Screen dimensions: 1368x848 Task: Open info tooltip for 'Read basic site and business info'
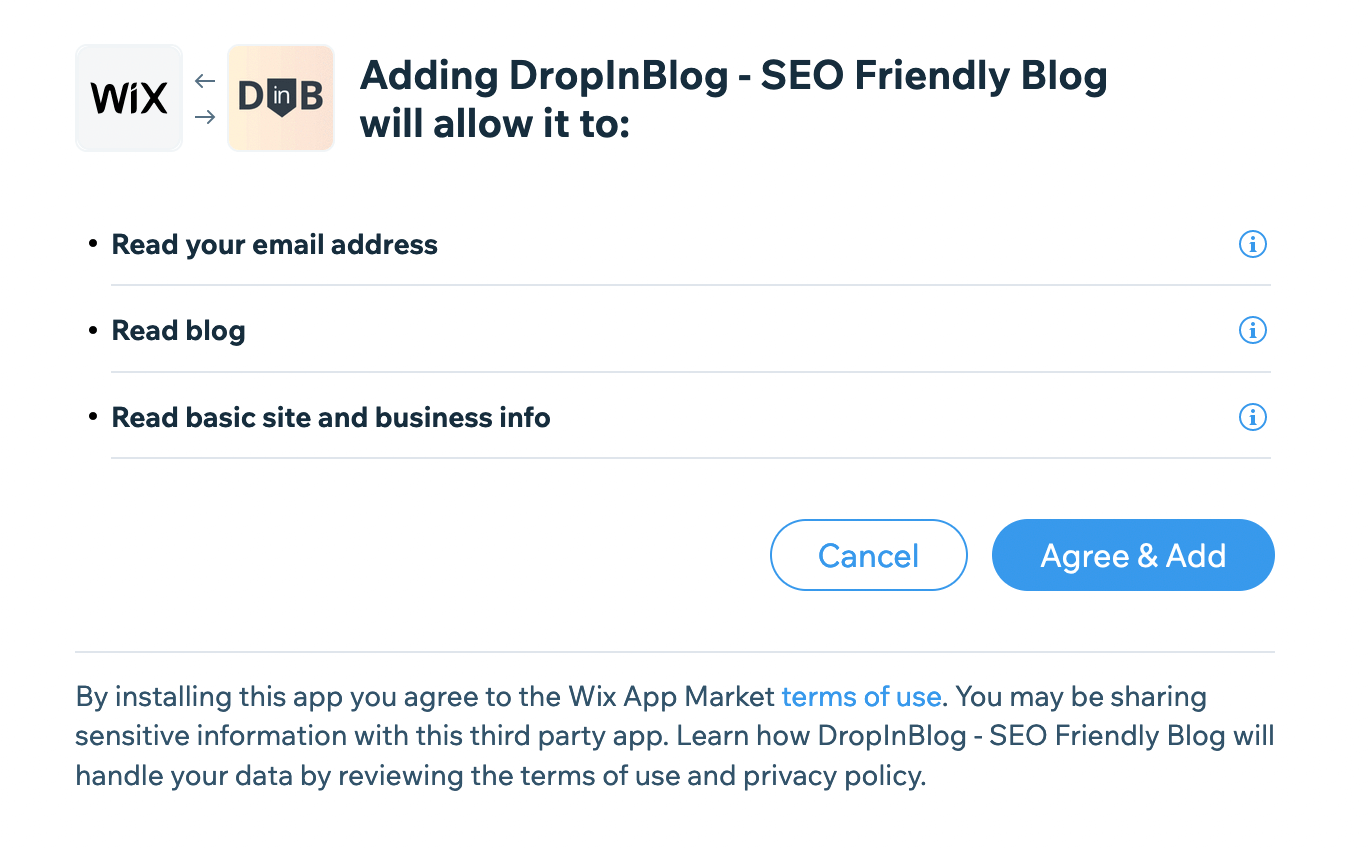tap(1252, 417)
